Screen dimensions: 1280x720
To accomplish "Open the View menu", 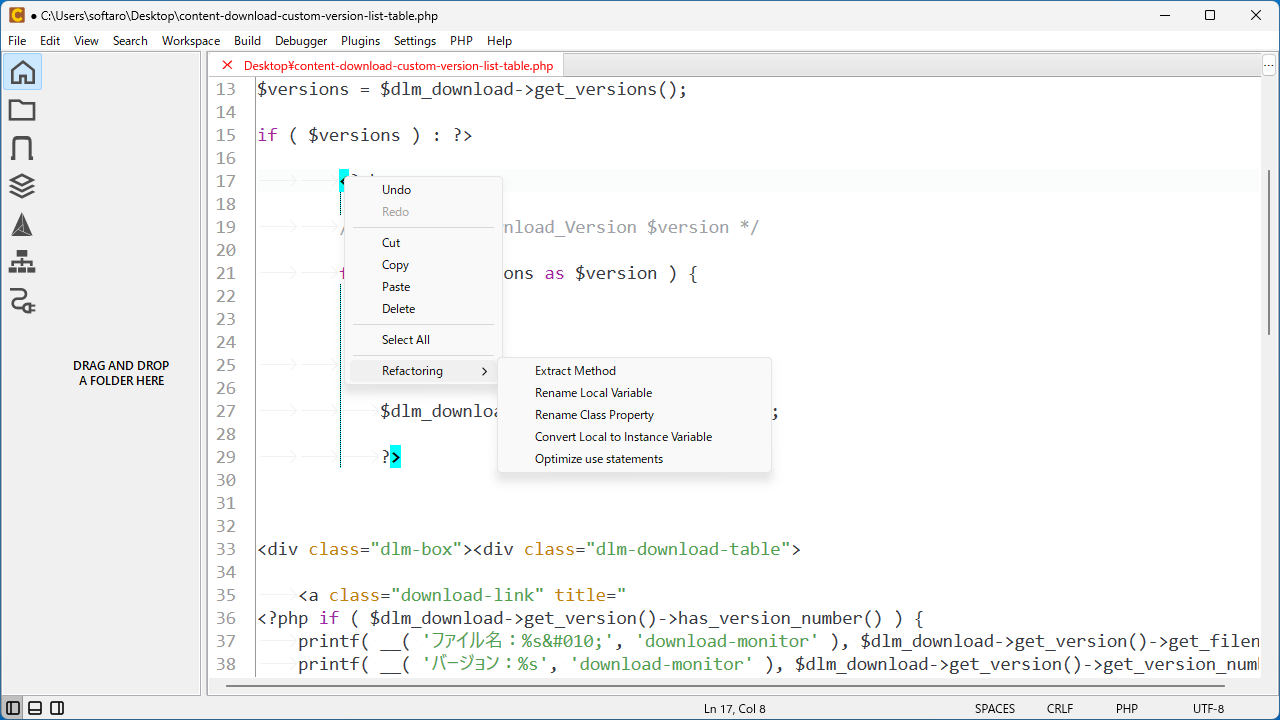I will pos(86,41).
